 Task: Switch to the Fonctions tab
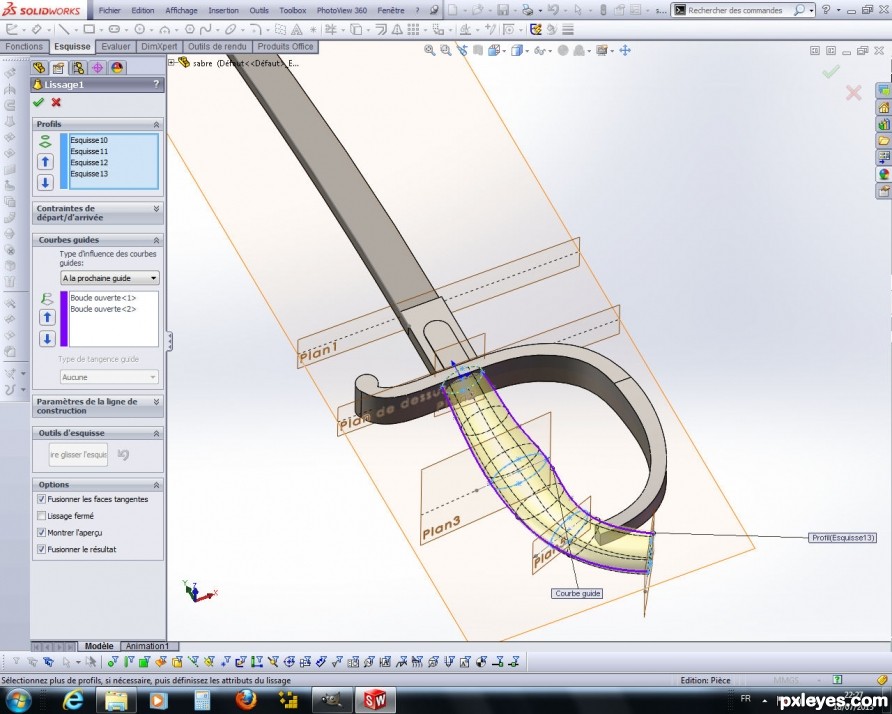pos(24,47)
